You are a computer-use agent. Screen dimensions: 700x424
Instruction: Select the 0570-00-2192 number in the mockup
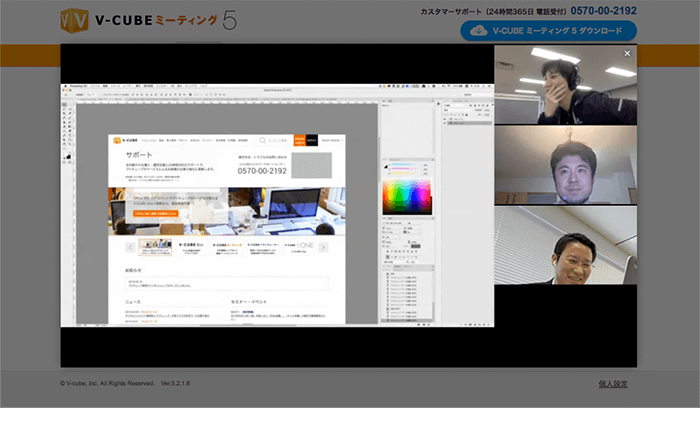262,171
